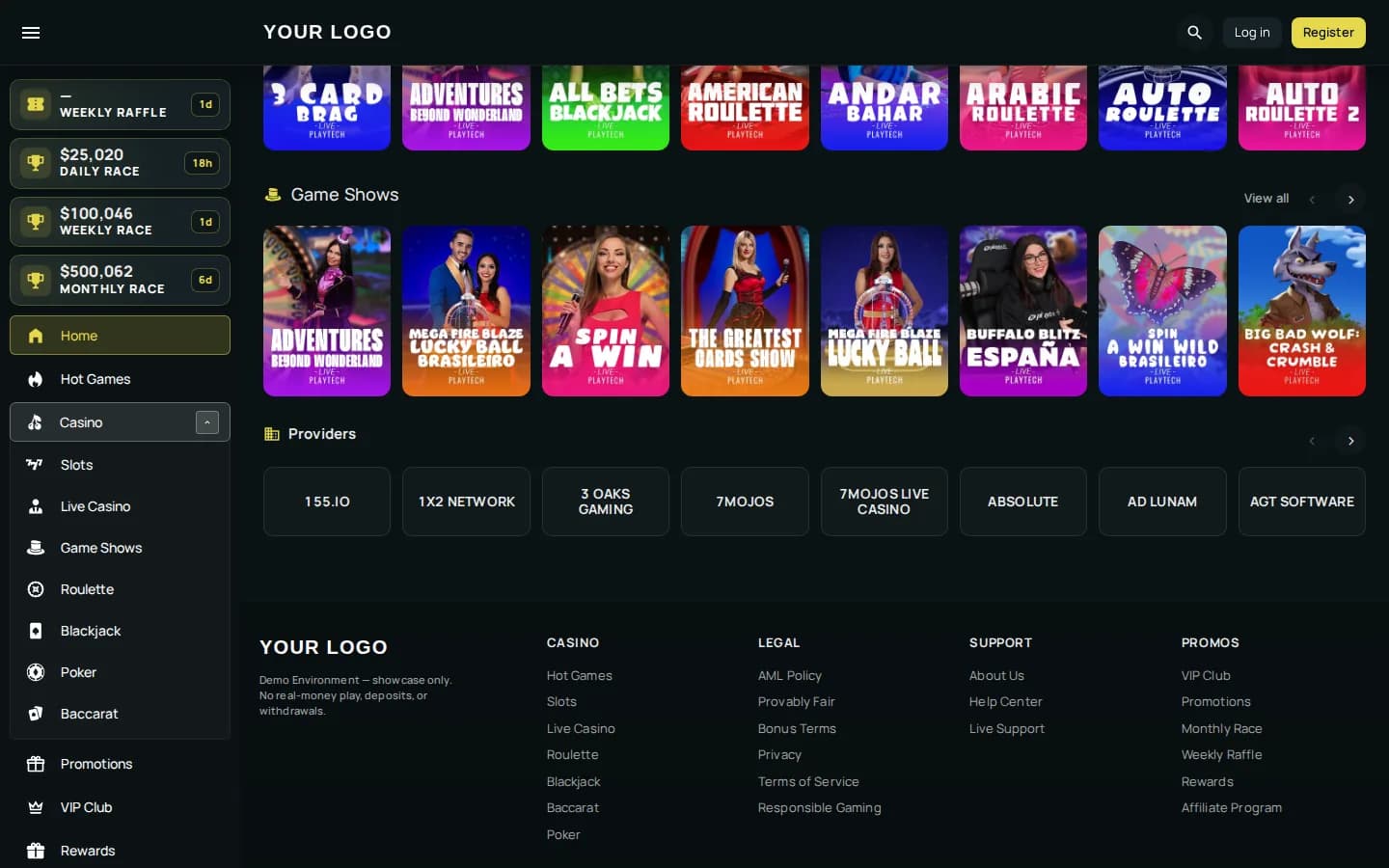The image size is (1389, 868).
Task: Click the Live Support footer link
Action: (1007, 729)
